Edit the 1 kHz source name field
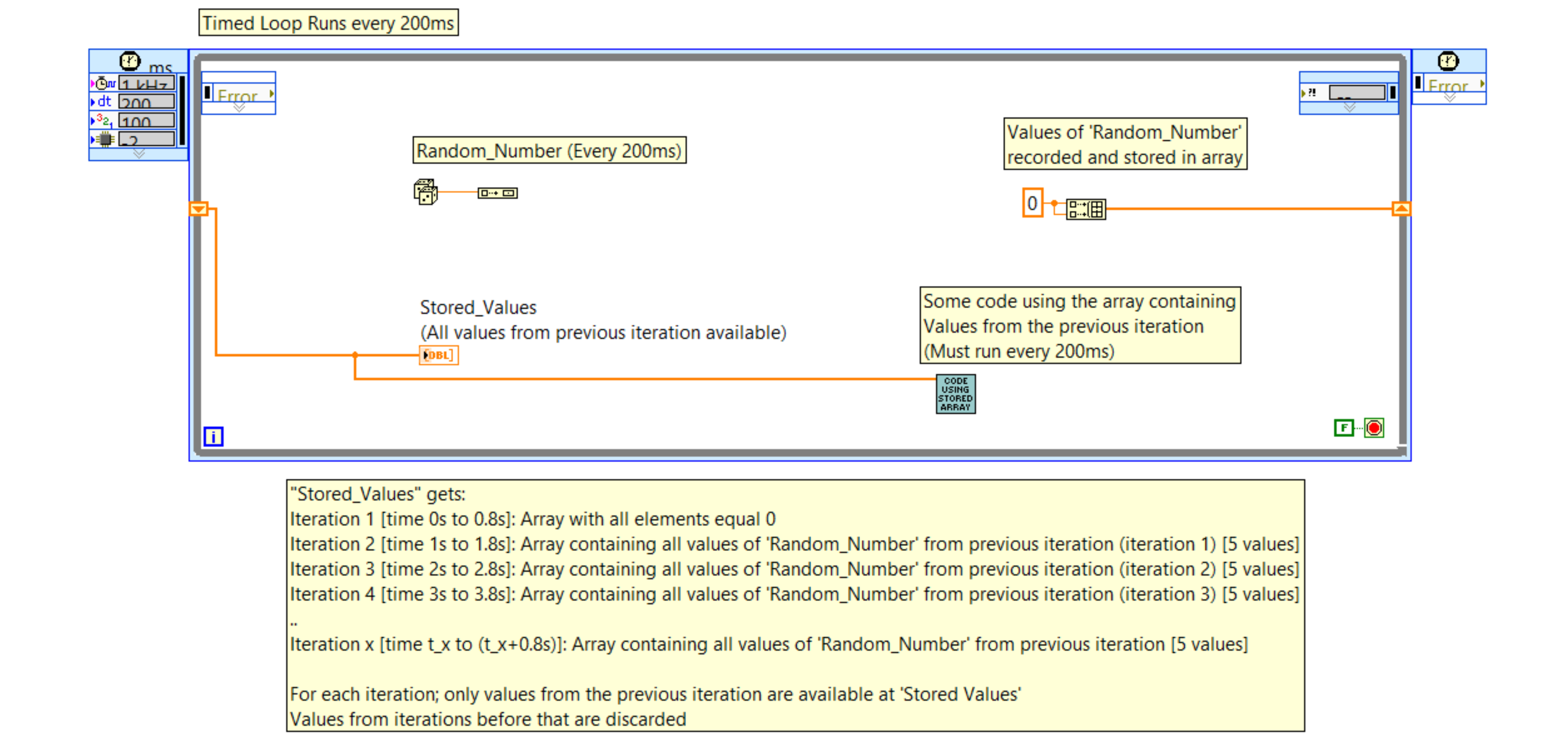The height and width of the screenshot is (736, 1568). [x=147, y=83]
